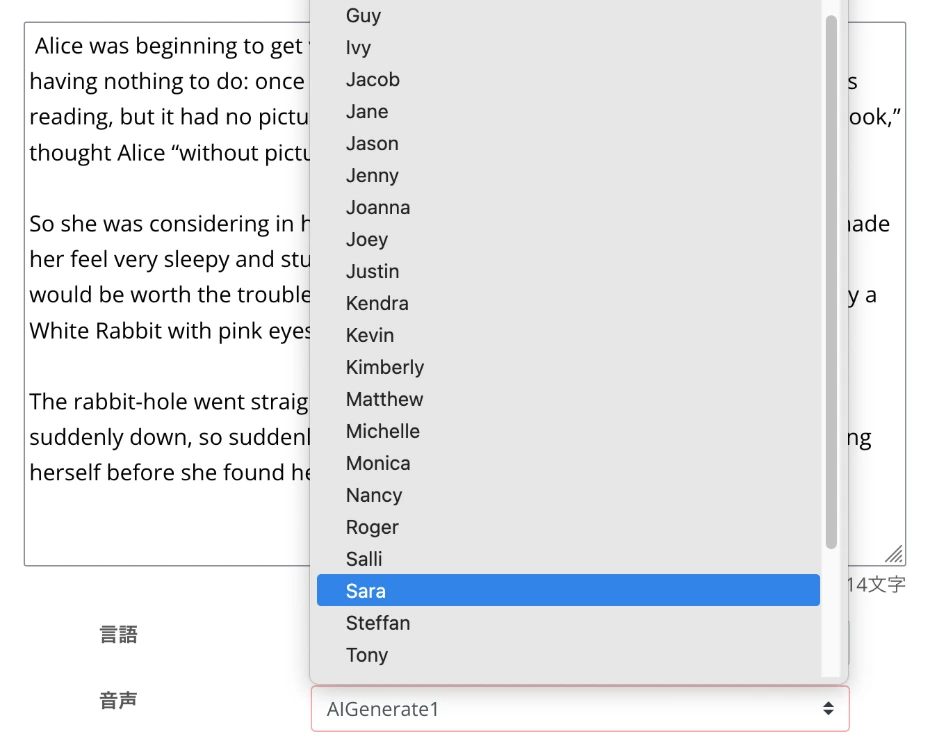Choose the Nancy voice
Screen dimensions: 930x750
568,496
